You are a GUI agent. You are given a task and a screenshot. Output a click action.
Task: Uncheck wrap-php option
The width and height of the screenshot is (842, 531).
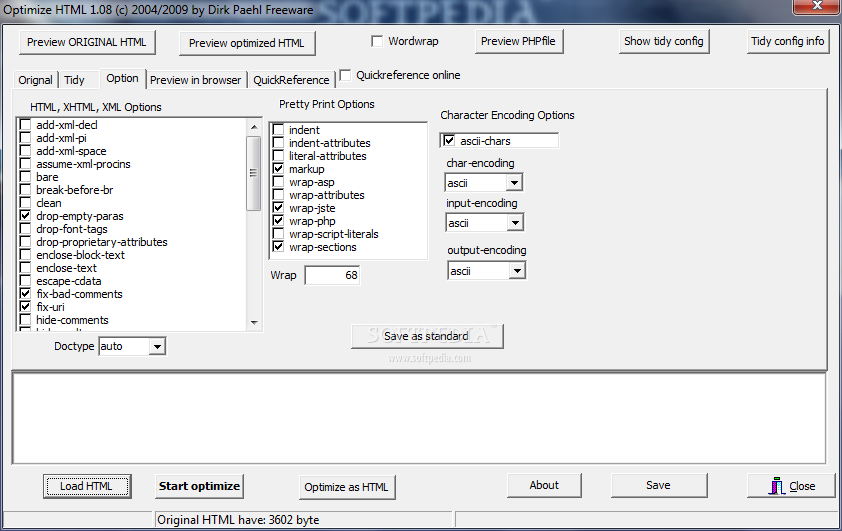point(278,221)
